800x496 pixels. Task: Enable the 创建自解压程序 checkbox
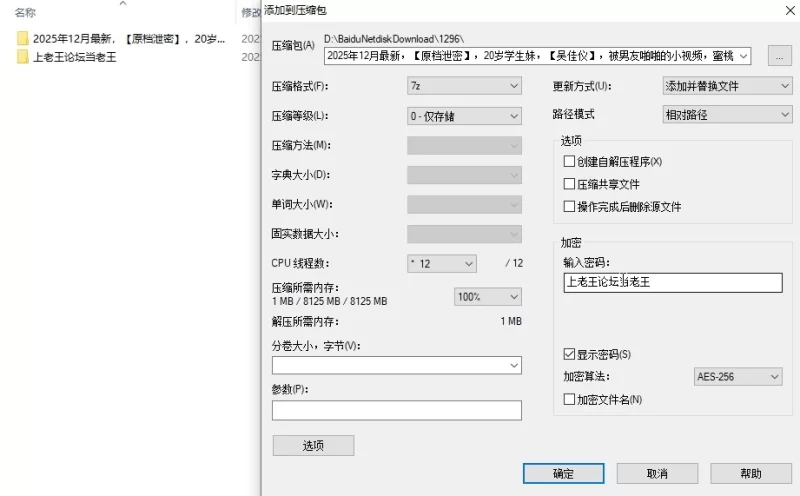(x=569, y=162)
